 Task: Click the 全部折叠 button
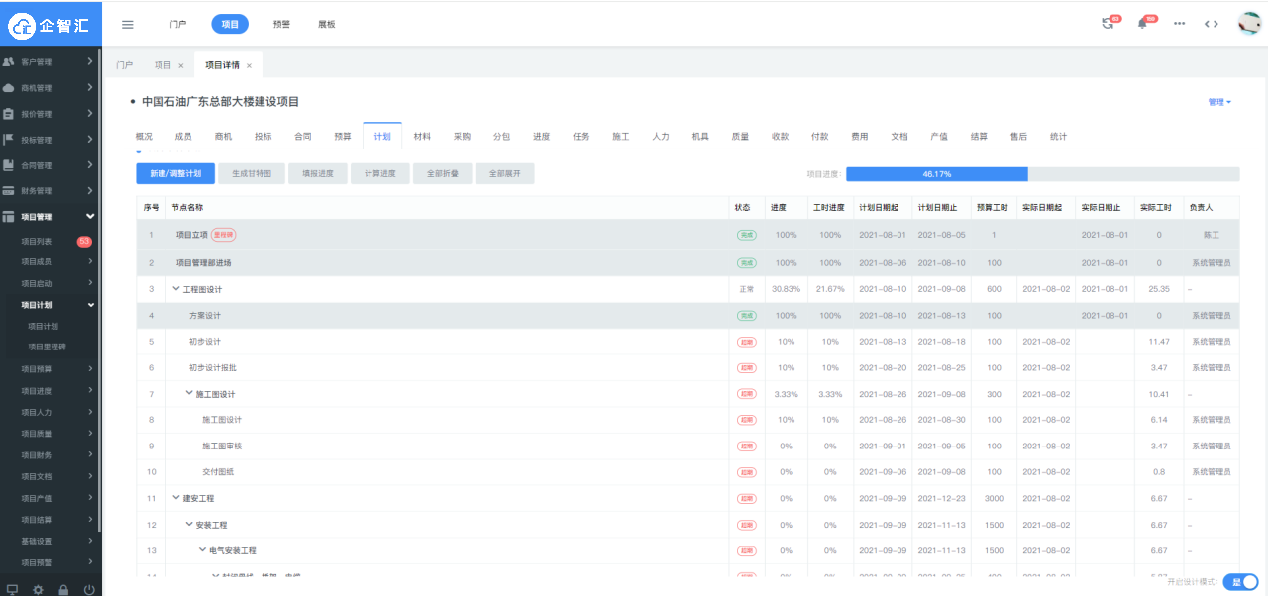(x=442, y=173)
